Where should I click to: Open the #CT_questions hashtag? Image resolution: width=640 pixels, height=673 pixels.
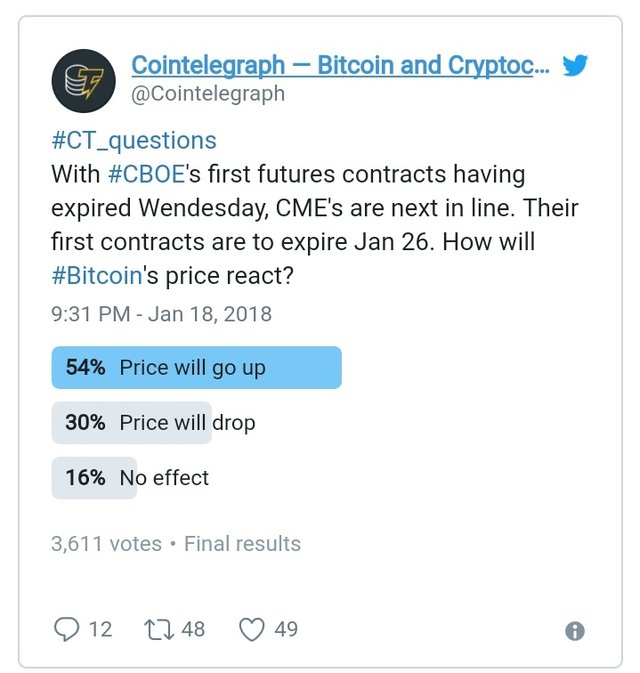point(134,141)
